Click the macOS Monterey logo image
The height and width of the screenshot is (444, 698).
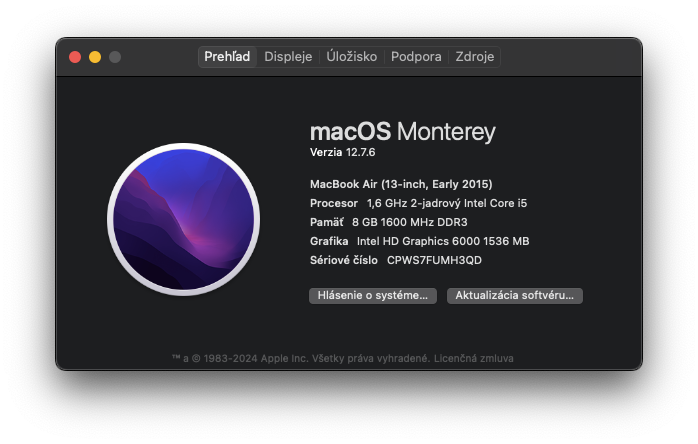point(183,219)
